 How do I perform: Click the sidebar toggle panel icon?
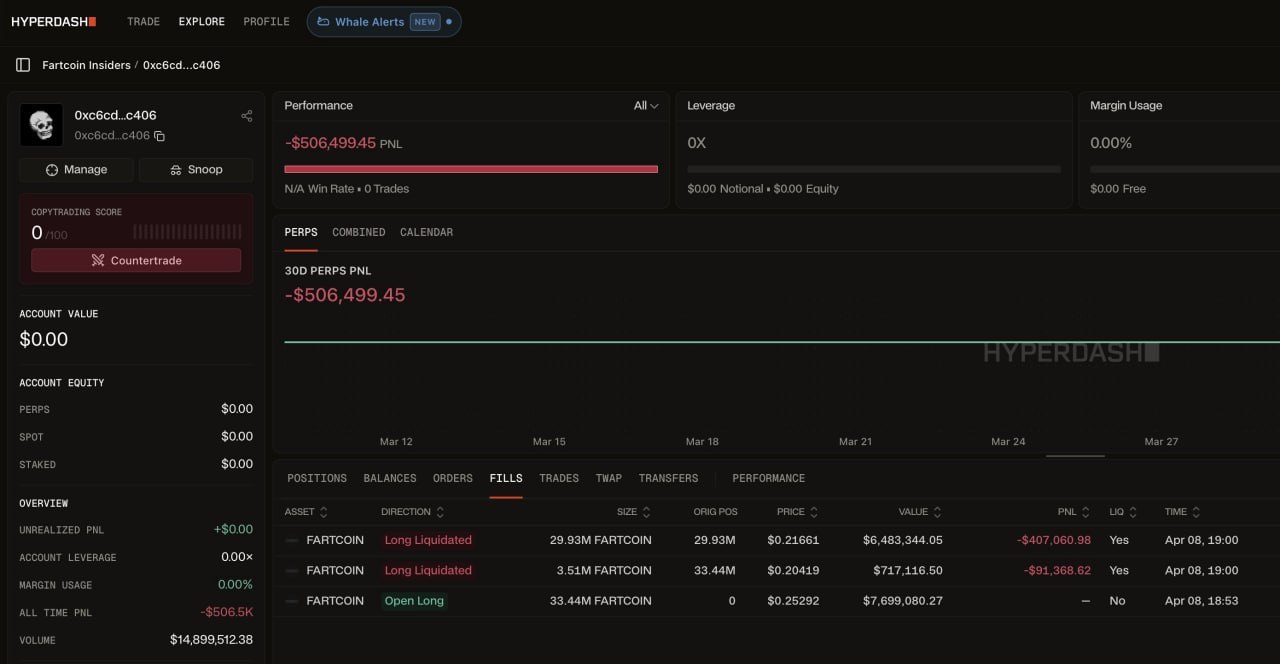pyautogui.click(x=22, y=65)
